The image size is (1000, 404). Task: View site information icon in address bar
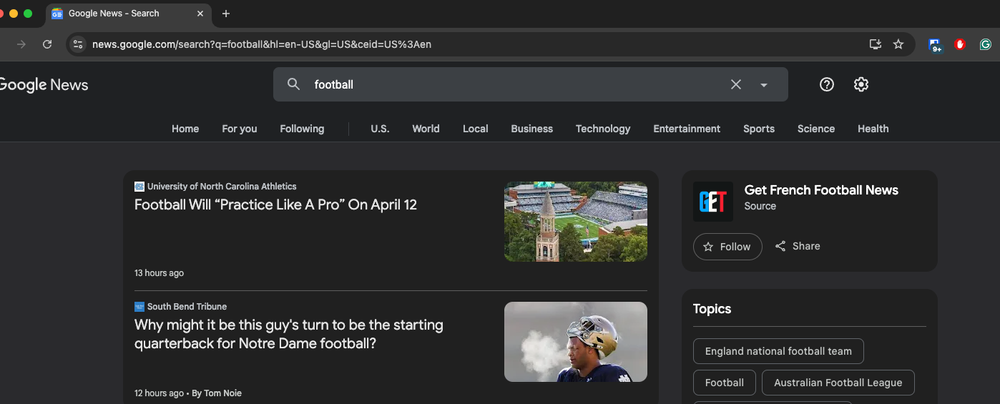point(79,44)
